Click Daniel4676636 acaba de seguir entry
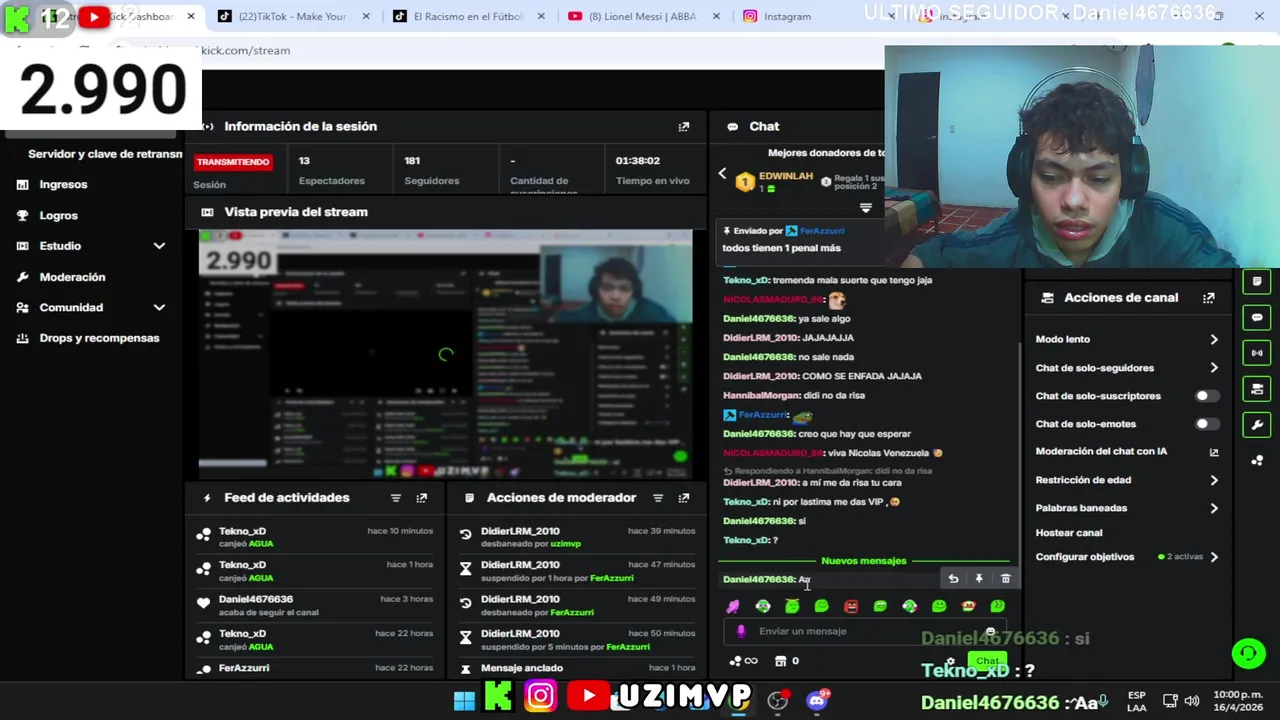Viewport: 1280px width, 720px height. [315, 605]
